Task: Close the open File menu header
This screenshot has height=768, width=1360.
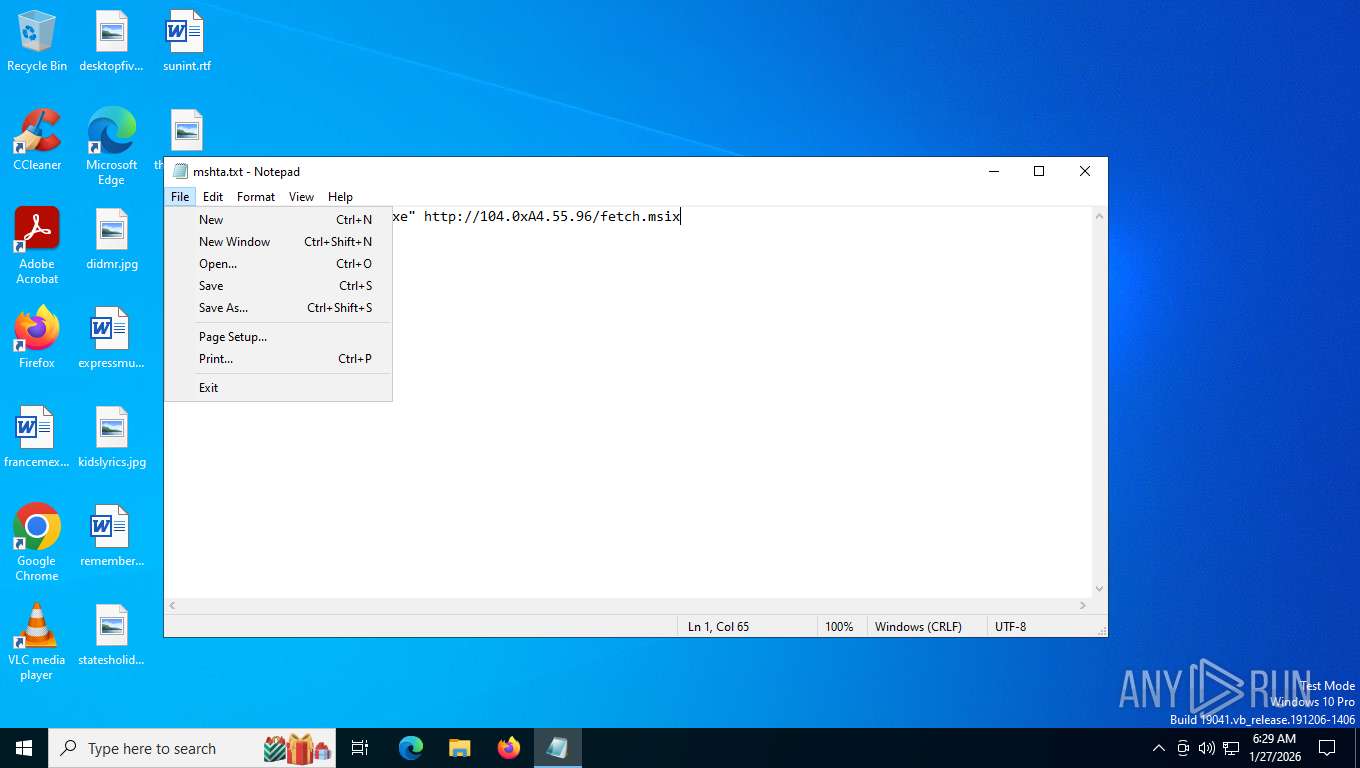Action: (180, 197)
